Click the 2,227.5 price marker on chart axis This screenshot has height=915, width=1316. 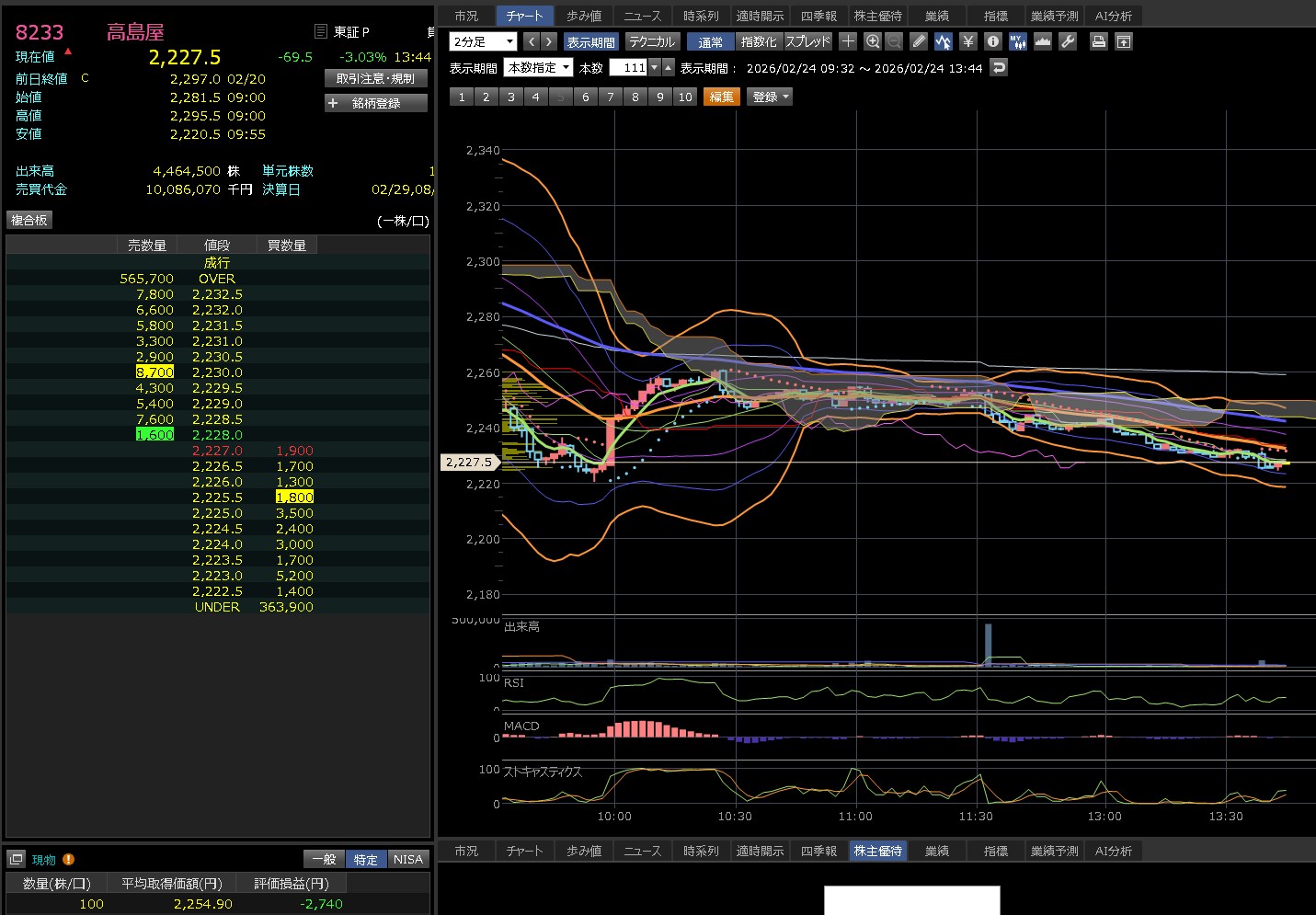coord(469,463)
